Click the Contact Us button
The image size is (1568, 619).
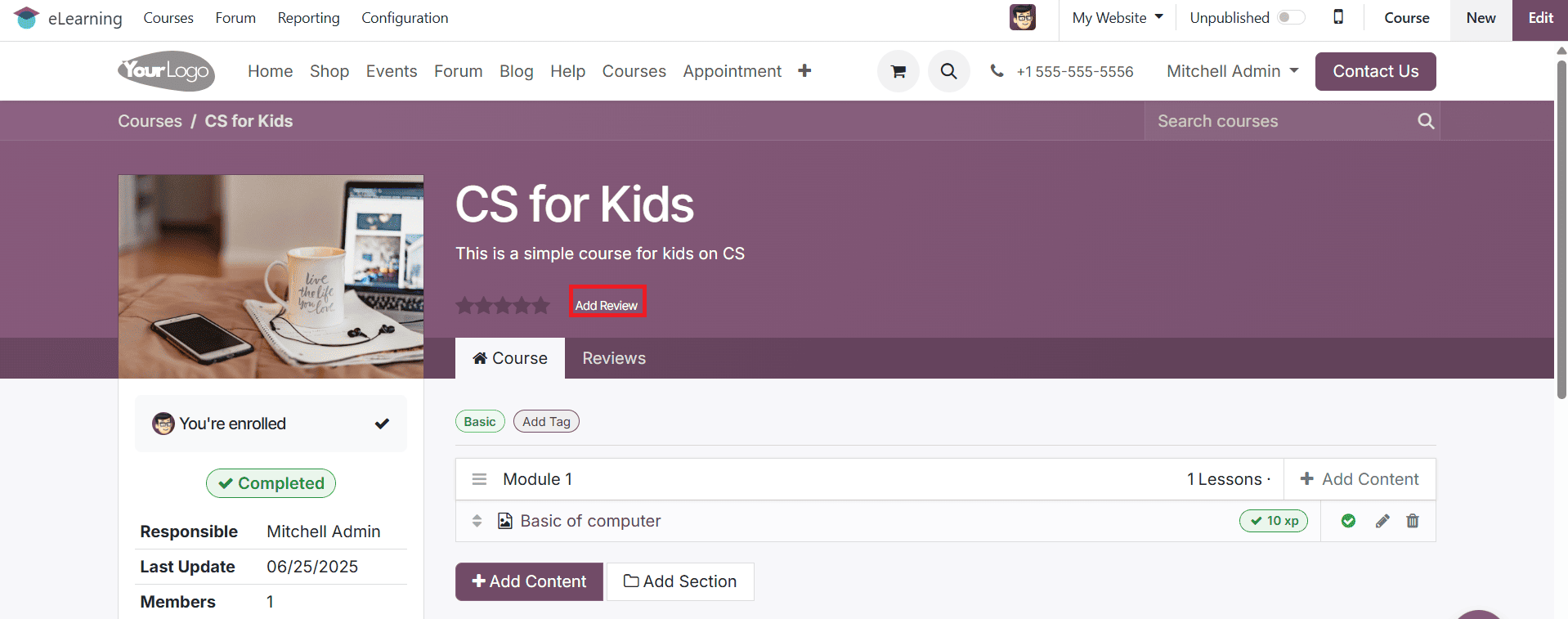tap(1375, 71)
